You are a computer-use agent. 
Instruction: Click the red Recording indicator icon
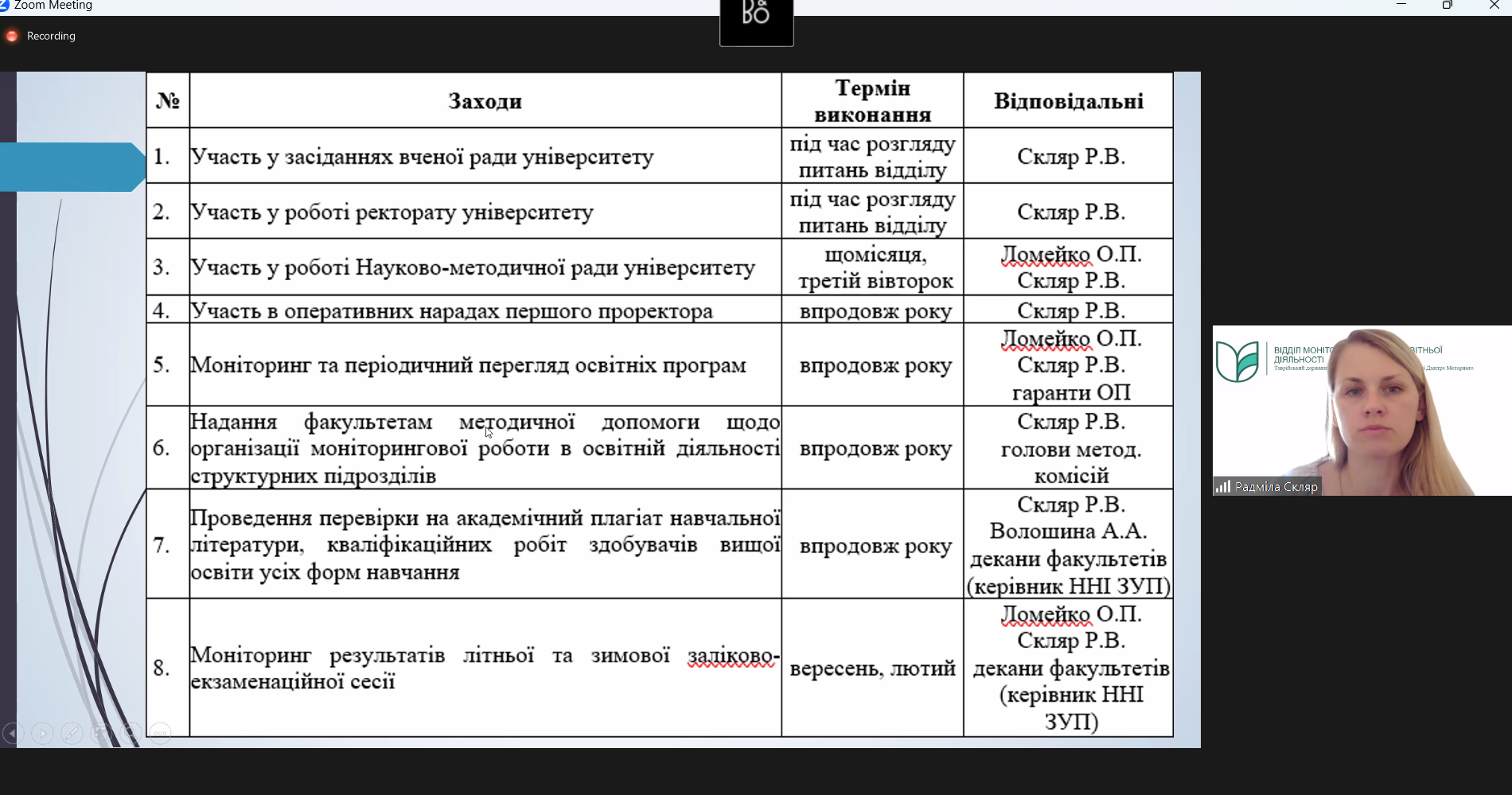tap(12, 36)
